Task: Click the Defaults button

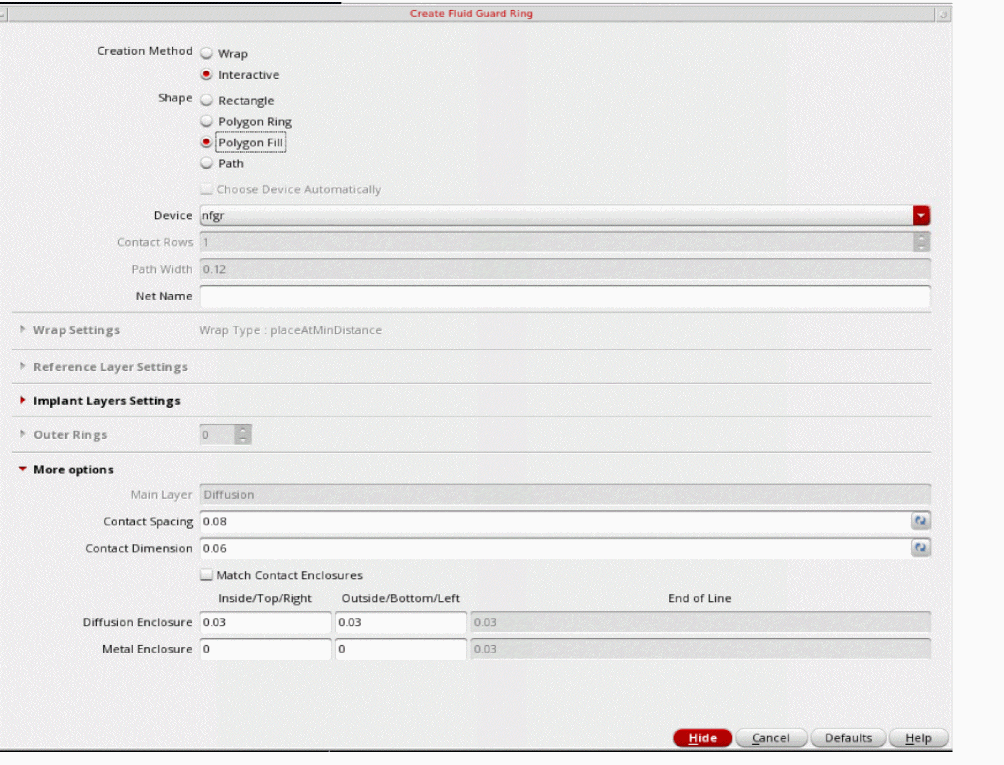Action: click(x=848, y=738)
